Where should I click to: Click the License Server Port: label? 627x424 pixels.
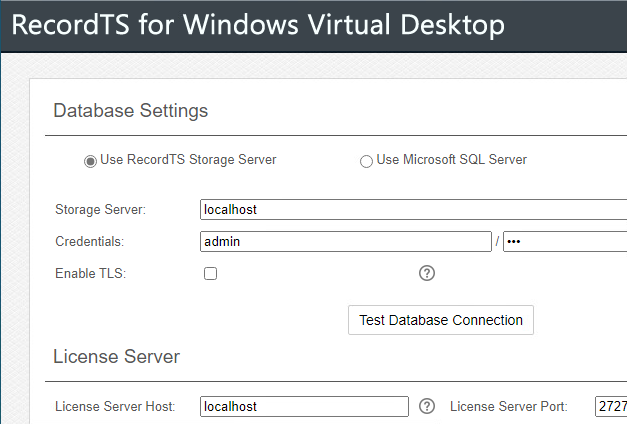509,406
